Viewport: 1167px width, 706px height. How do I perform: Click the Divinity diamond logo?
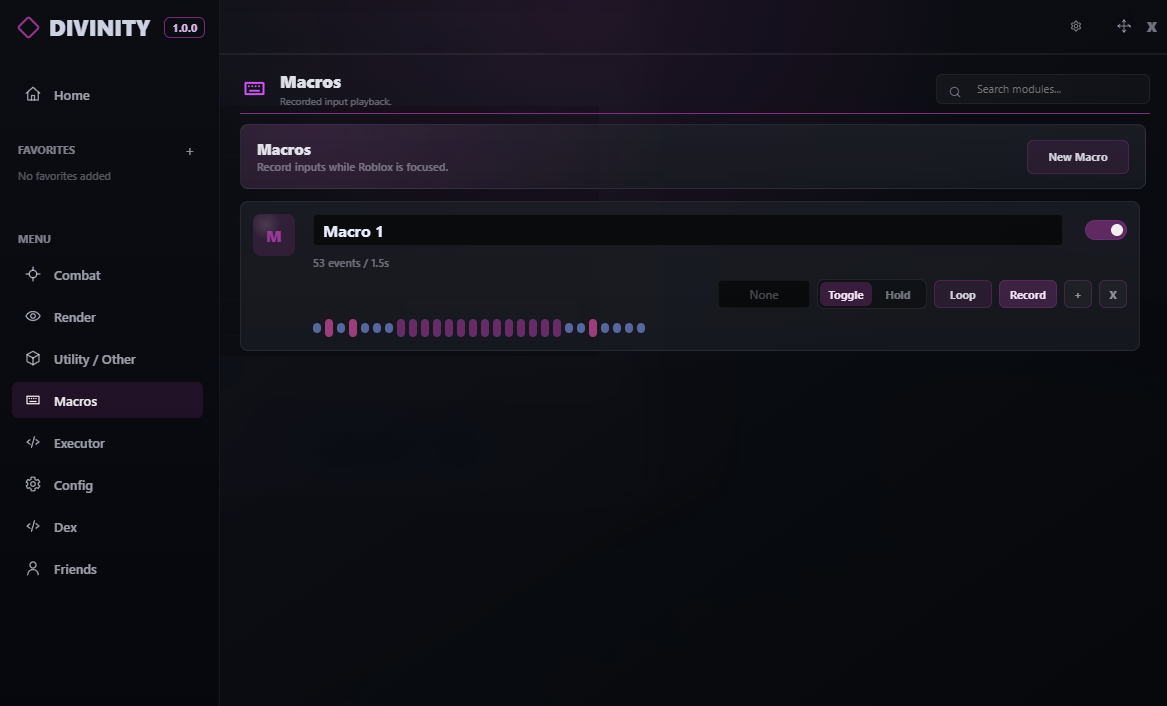tap(28, 28)
